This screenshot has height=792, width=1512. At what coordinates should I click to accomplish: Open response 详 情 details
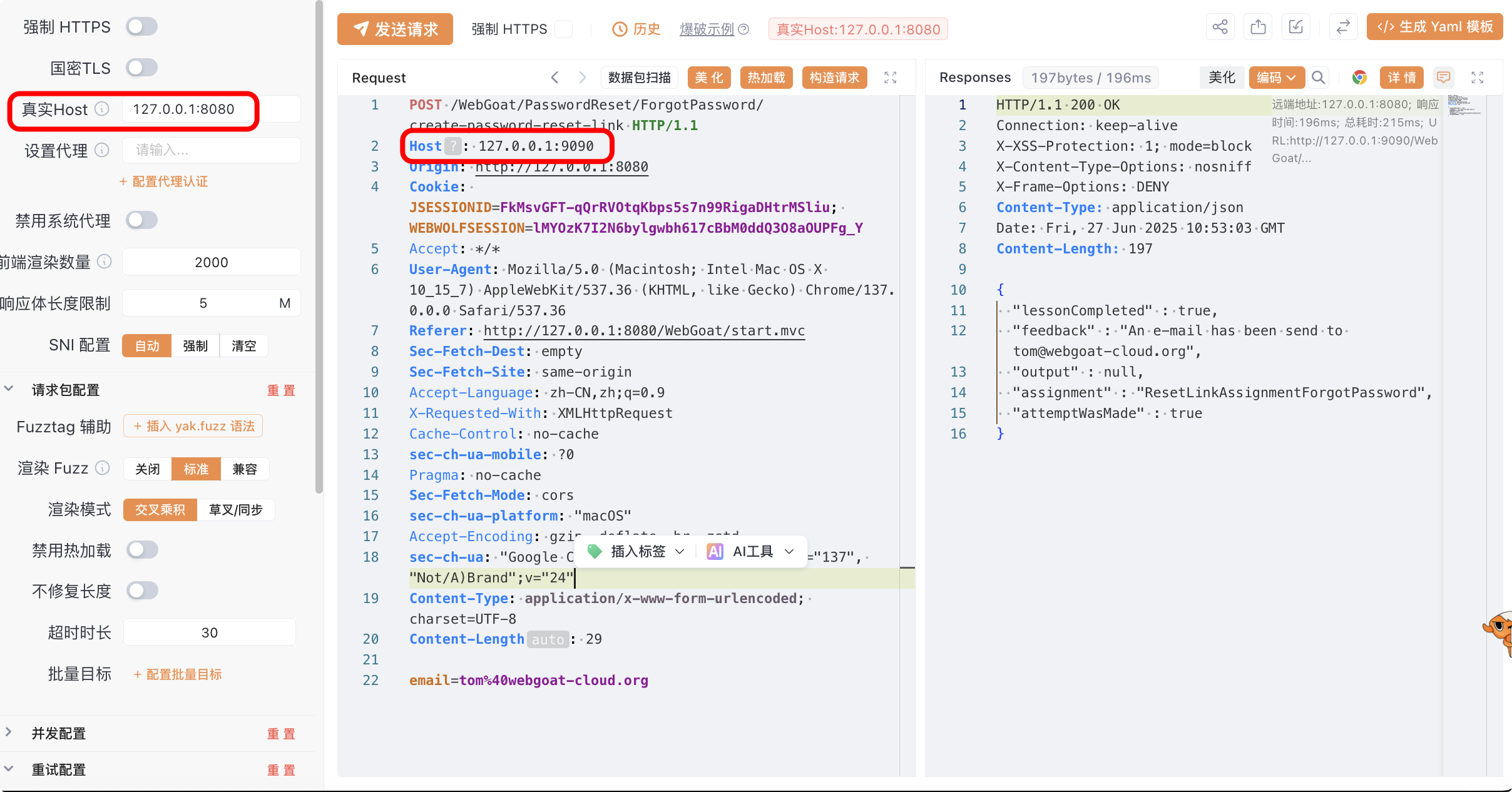point(1402,78)
